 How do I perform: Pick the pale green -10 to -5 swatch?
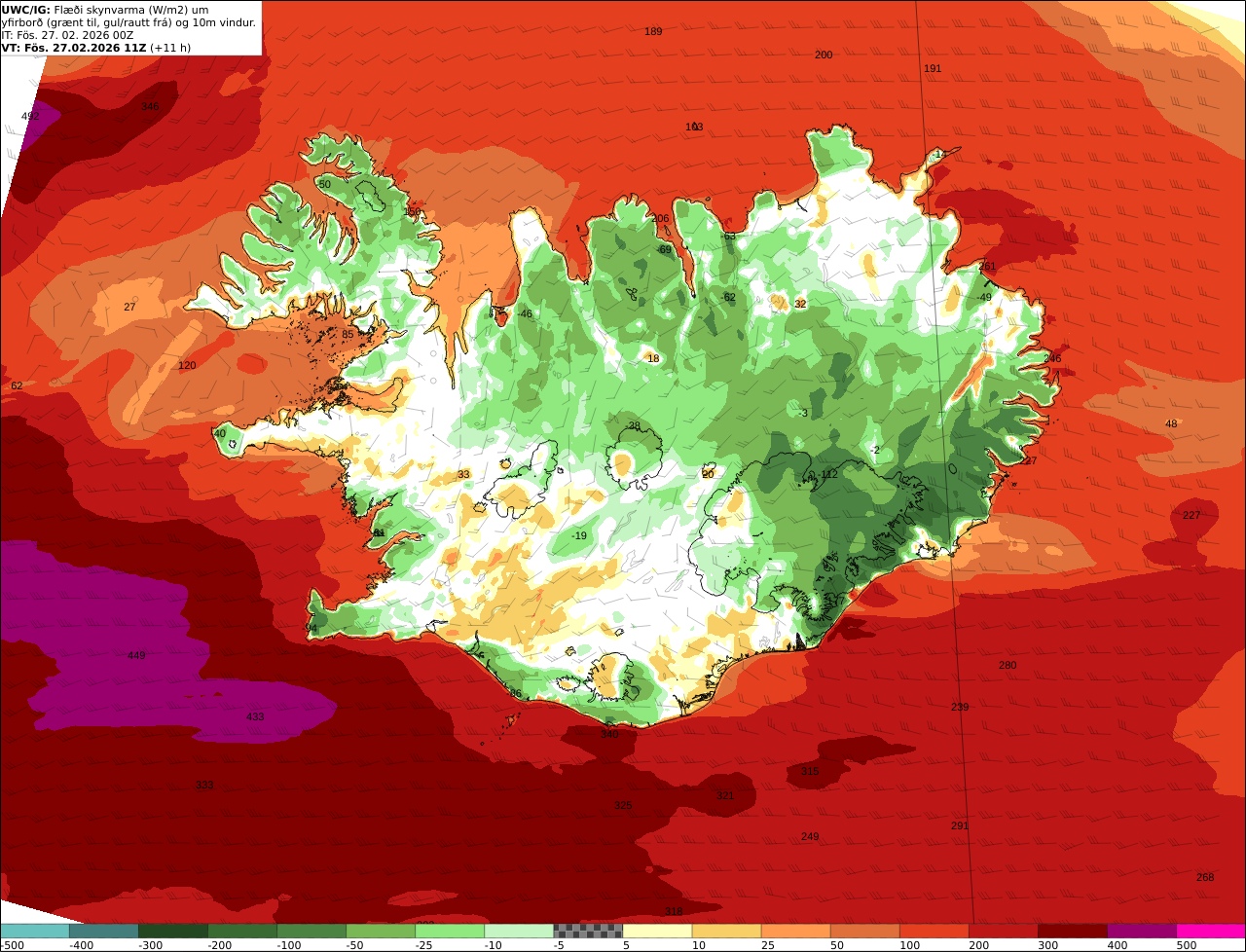[519, 931]
